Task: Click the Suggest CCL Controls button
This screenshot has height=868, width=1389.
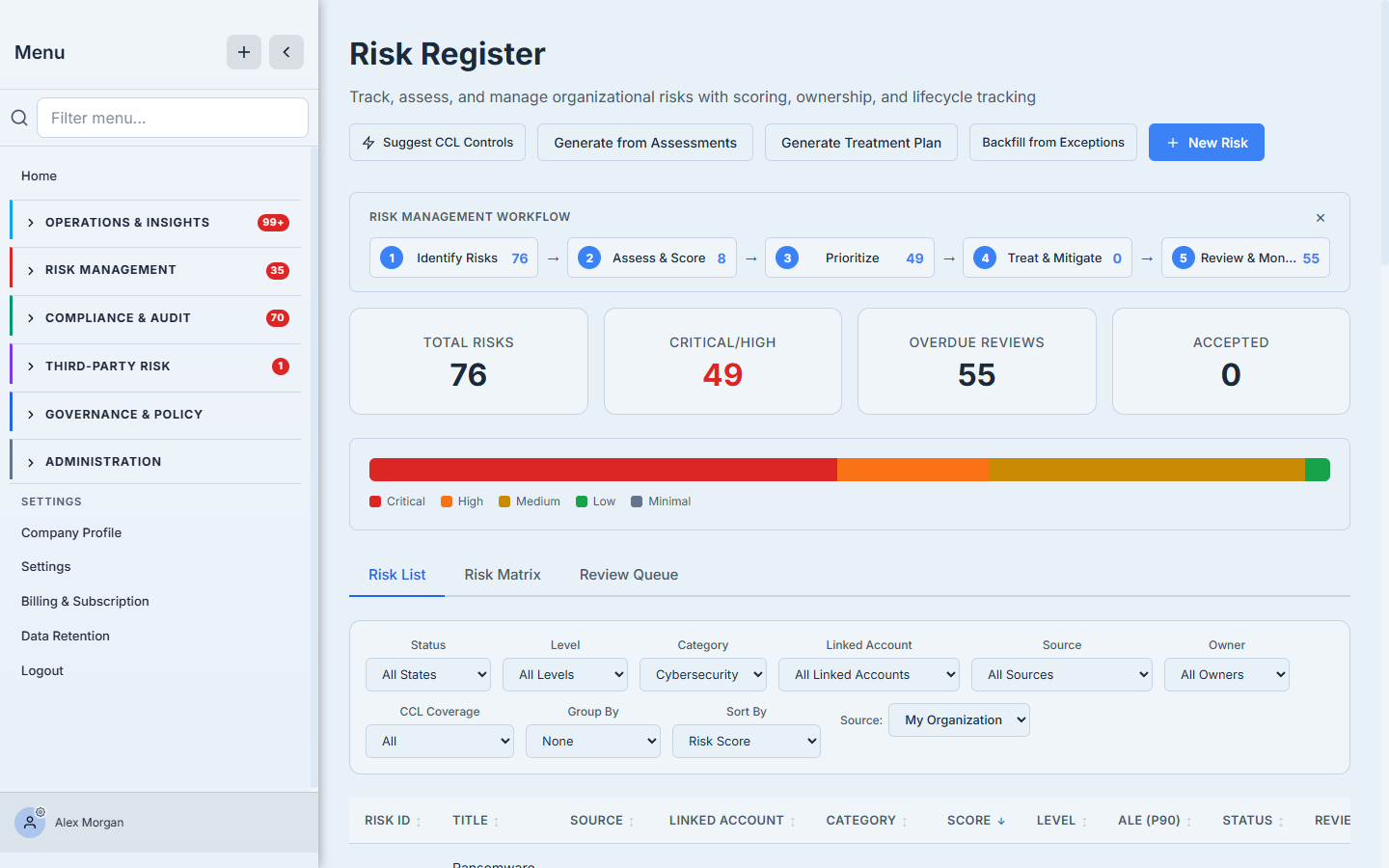Action: coord(438,143)
